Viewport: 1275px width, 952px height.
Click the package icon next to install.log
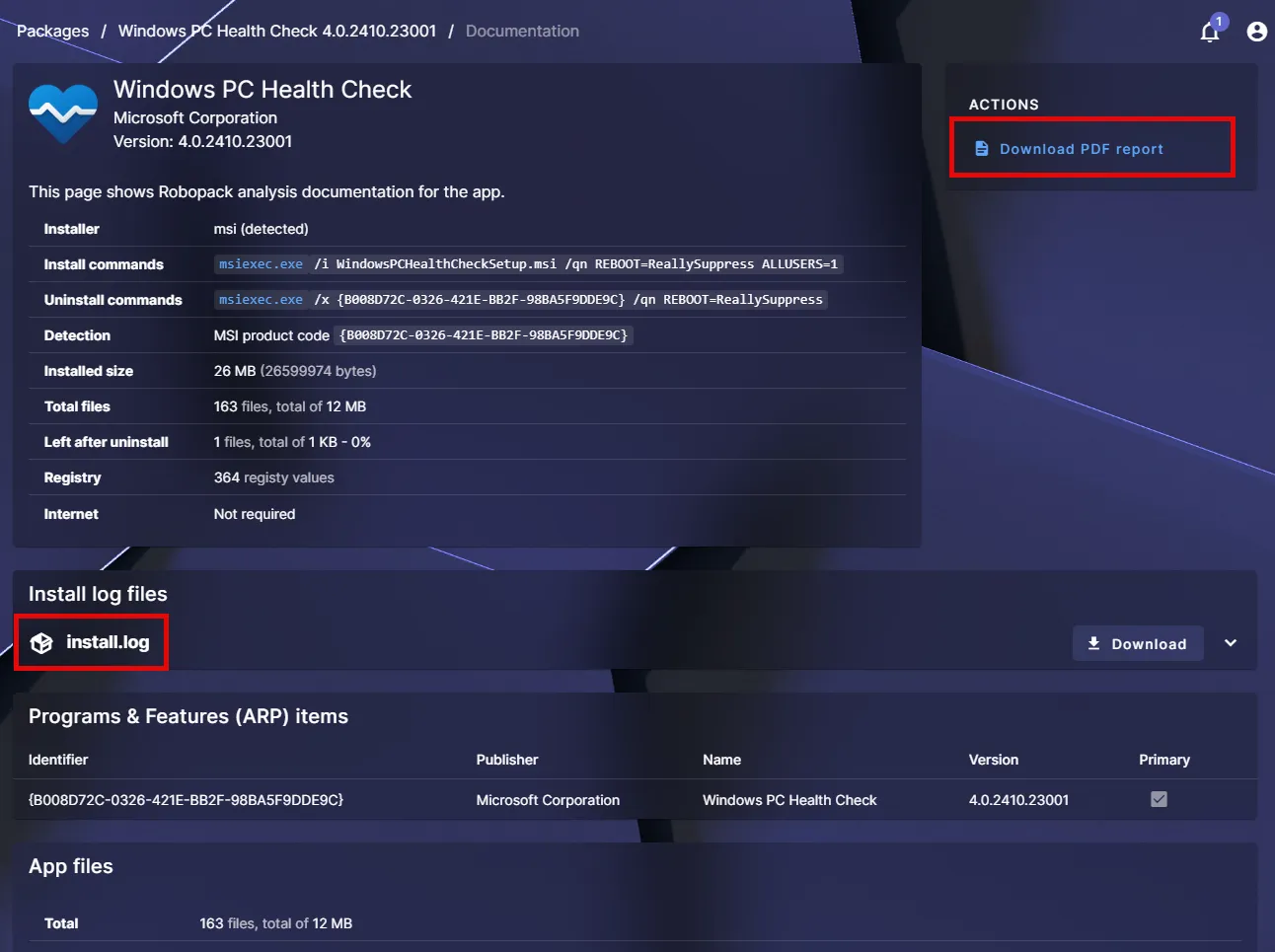[41, 643]
